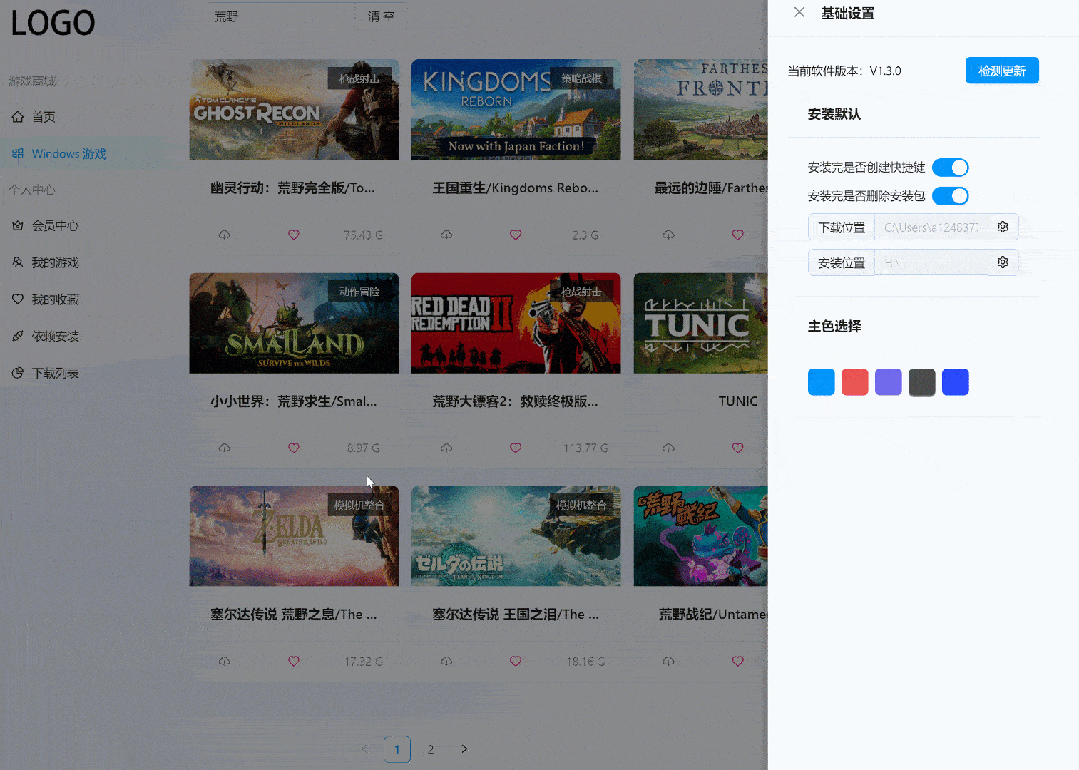Click the LOGO text in the sidebar
The height and width of the screenshot is (770, 1079).
point(53,23)
